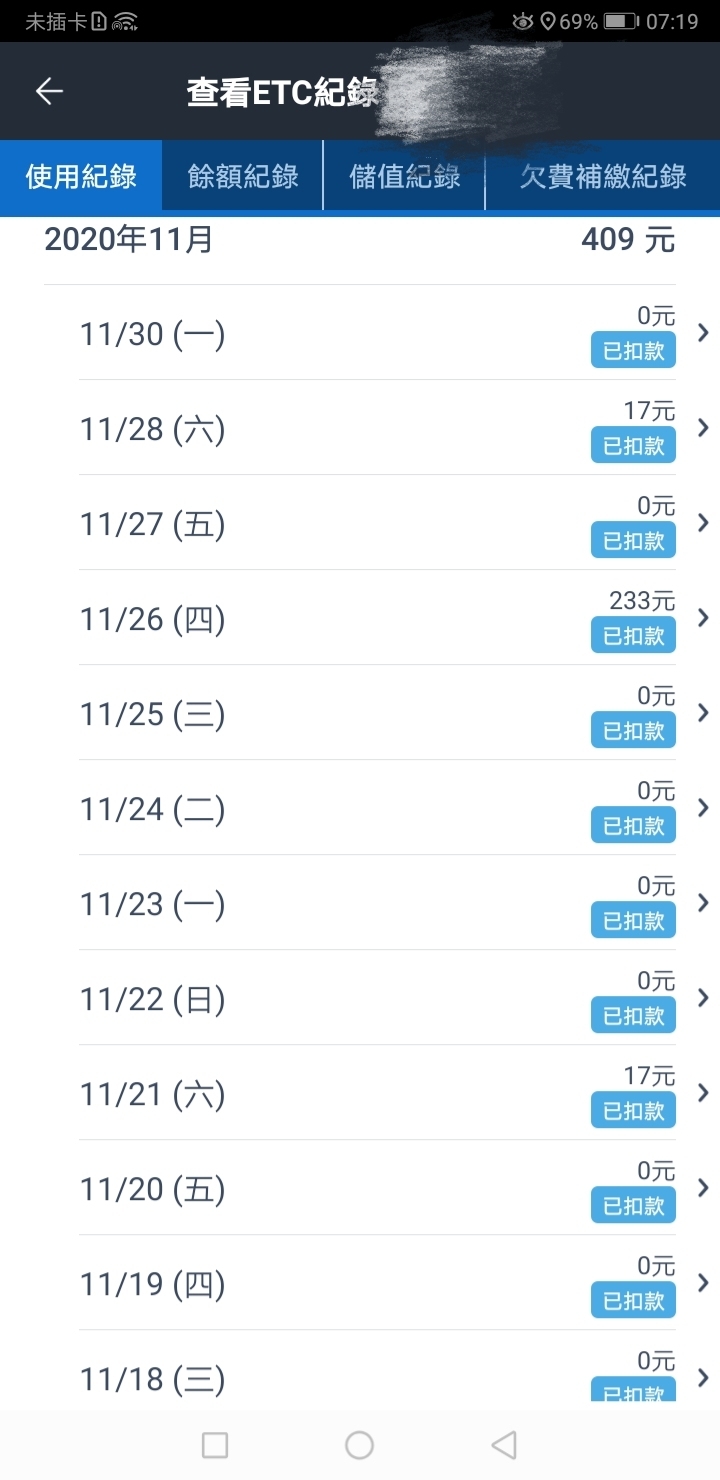Image resolution: width=720 pixels, height=1480 pixels.
Task: Tap the 已扣款 badge on 11/24
Action: point(633,825)
